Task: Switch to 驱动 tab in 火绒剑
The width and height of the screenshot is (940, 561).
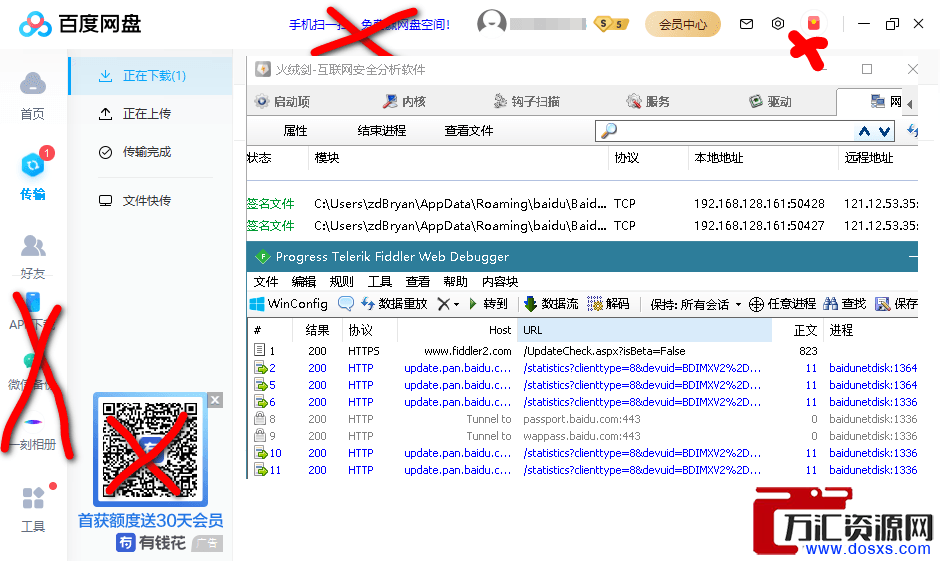Action: pos(770,102)
